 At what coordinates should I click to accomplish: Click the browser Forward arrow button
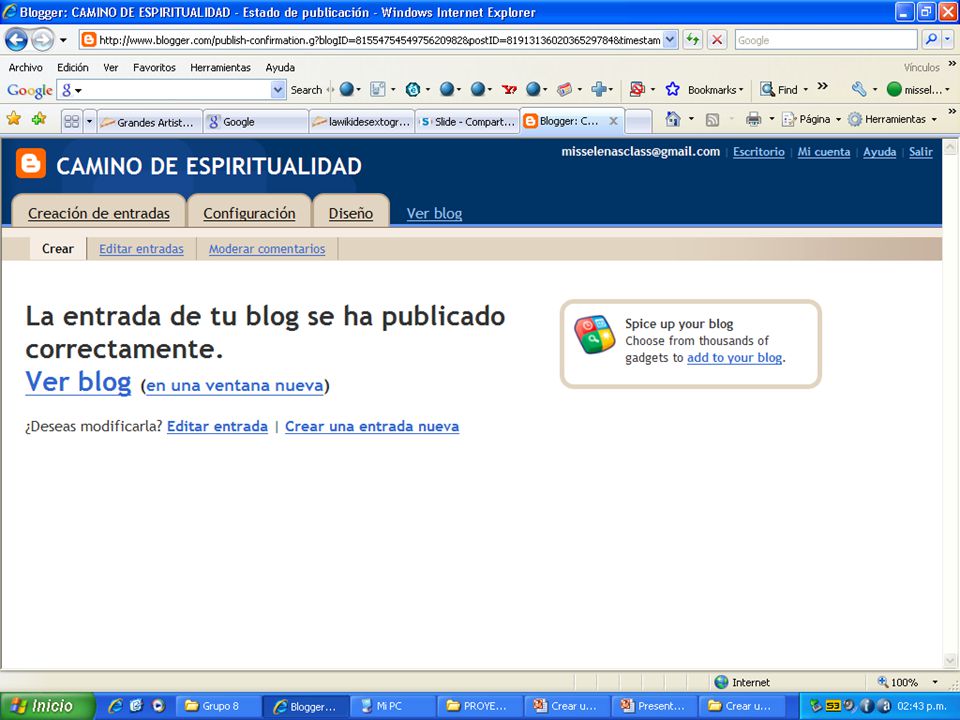(42, 40)
